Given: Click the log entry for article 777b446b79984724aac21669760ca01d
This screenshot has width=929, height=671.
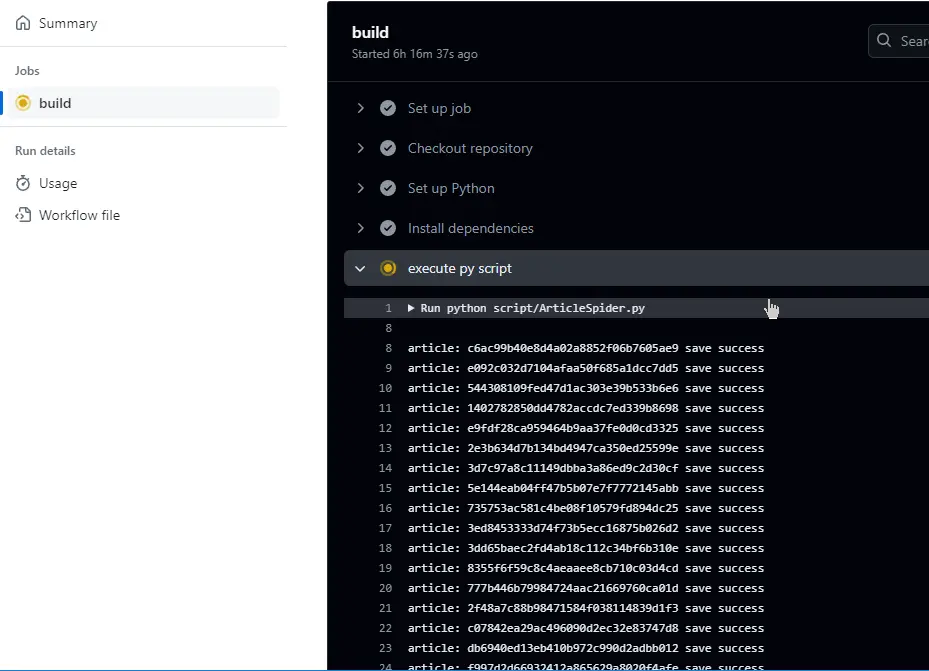Looking at the screenshot, I should point(586,588).
